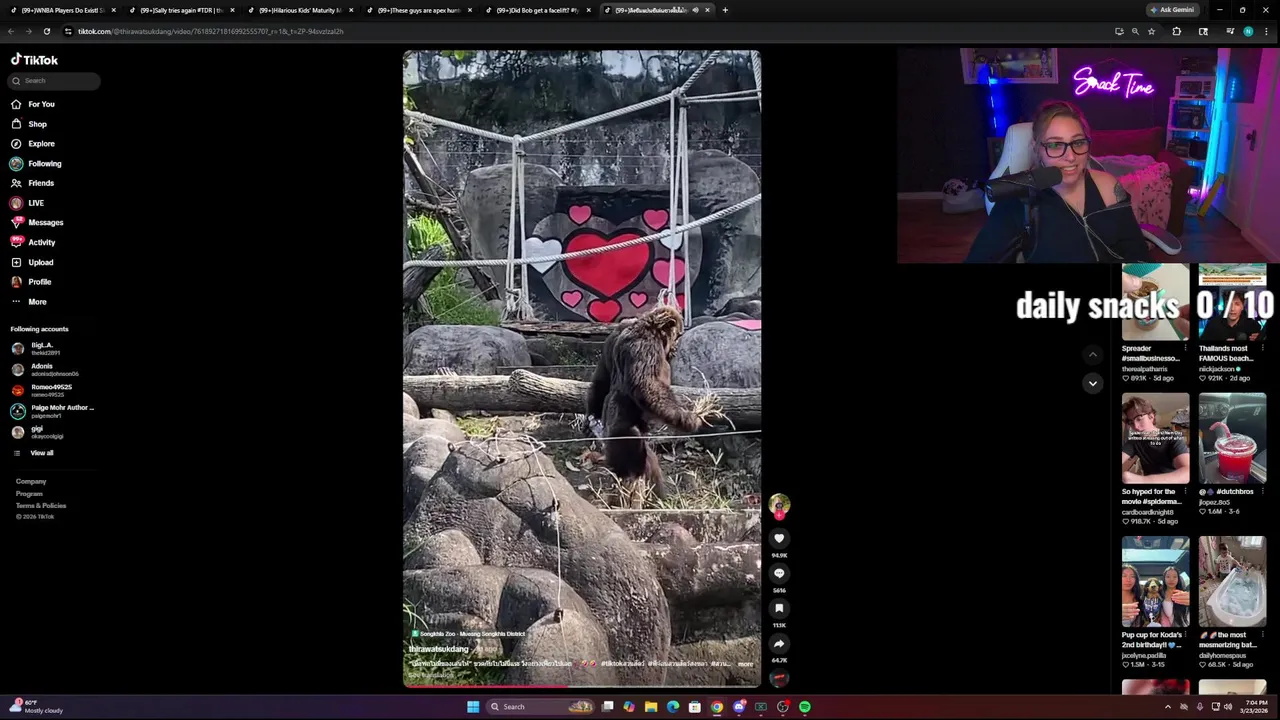Open the Romeo49525 following account

tap(41, 390)
